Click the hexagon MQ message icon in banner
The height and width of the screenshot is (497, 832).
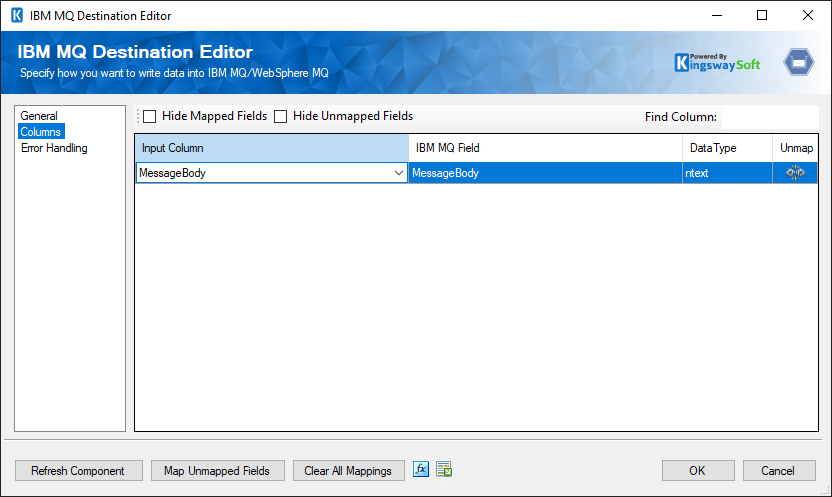pos(799,63)
